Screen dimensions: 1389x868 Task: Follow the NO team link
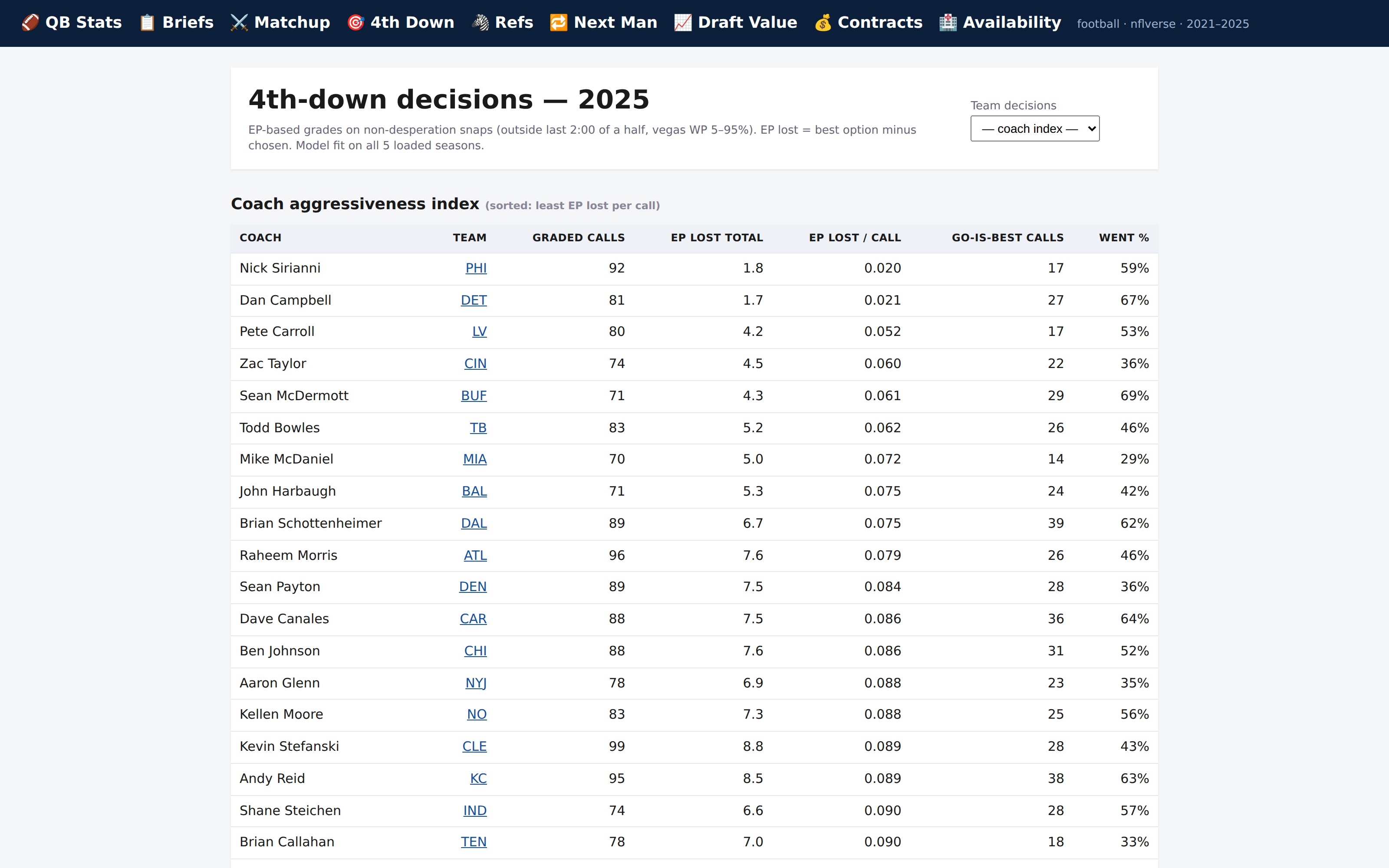477,714
